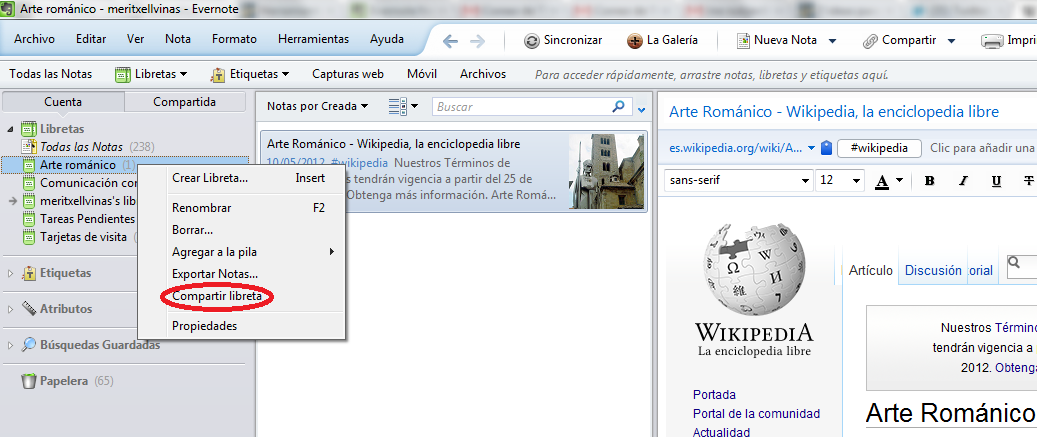Select Todas las Notas shortcut
This screenshot has width=1037, height=437.
click(x=51, y=74)
